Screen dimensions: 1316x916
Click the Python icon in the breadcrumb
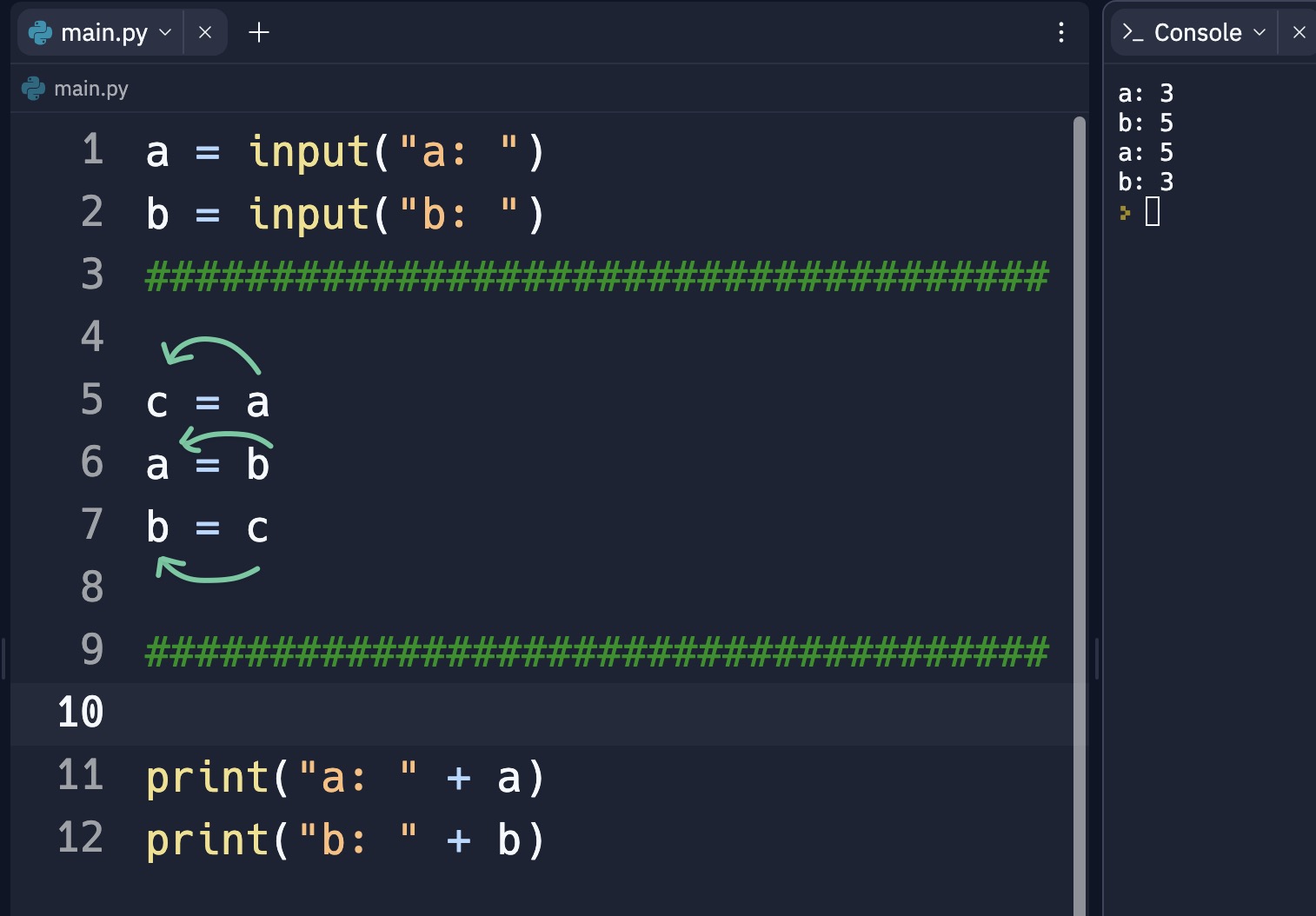pos(33,89)
